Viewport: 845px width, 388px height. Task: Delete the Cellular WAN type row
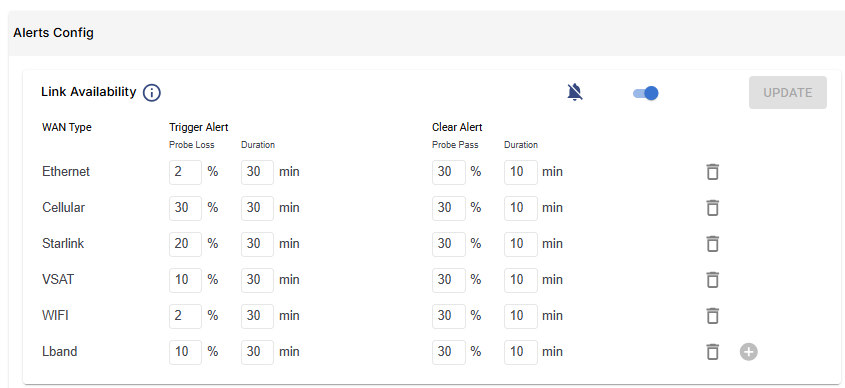[712, 207]
